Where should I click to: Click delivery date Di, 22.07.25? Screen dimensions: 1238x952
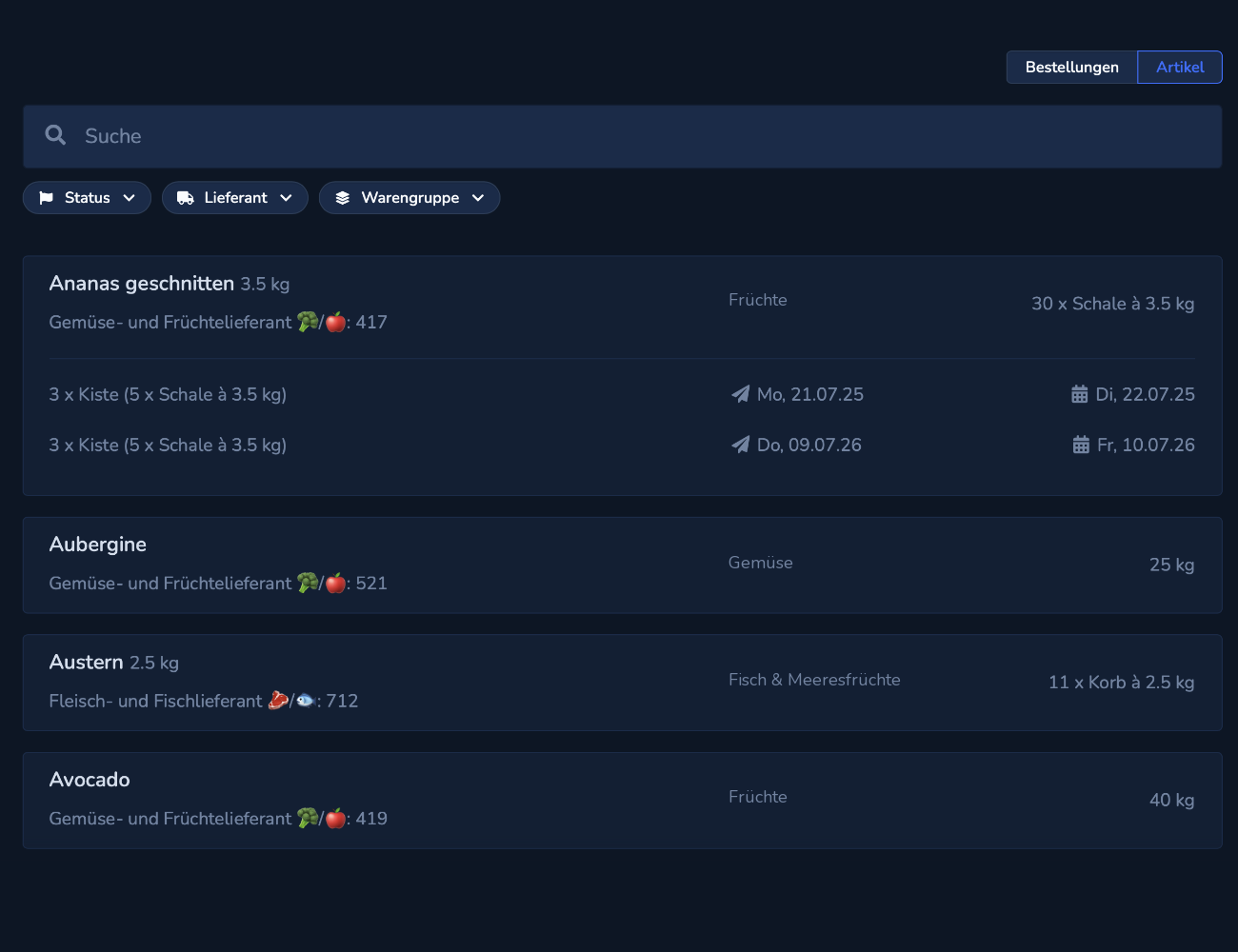[1145, 394]
